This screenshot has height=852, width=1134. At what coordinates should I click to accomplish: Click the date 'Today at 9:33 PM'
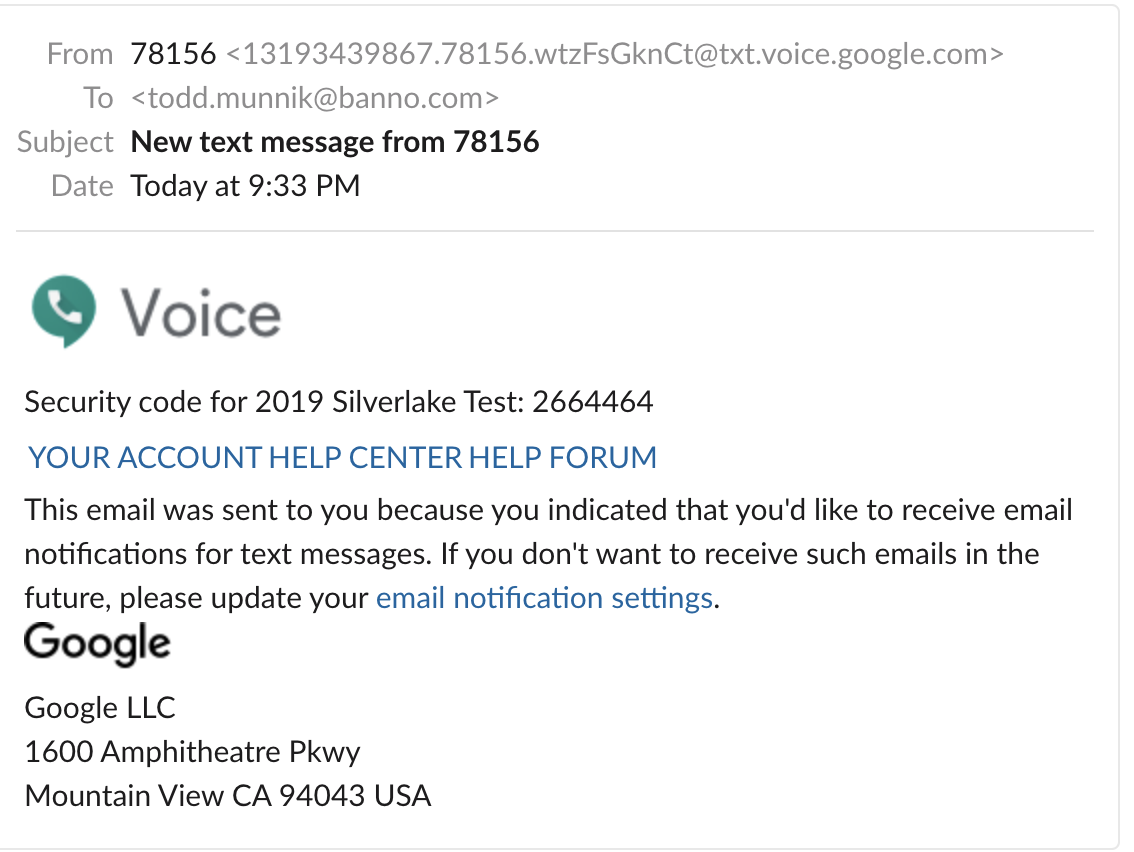245,186
